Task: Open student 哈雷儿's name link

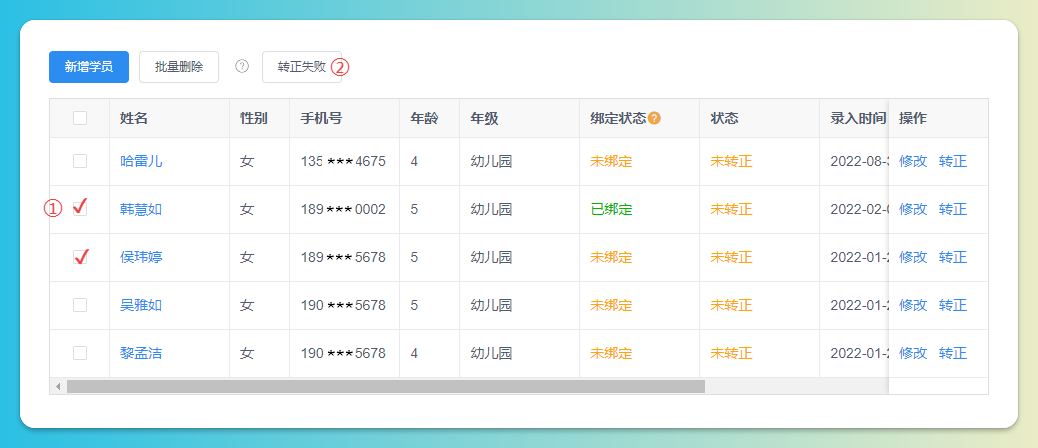Action: click(x=141, y=161)
